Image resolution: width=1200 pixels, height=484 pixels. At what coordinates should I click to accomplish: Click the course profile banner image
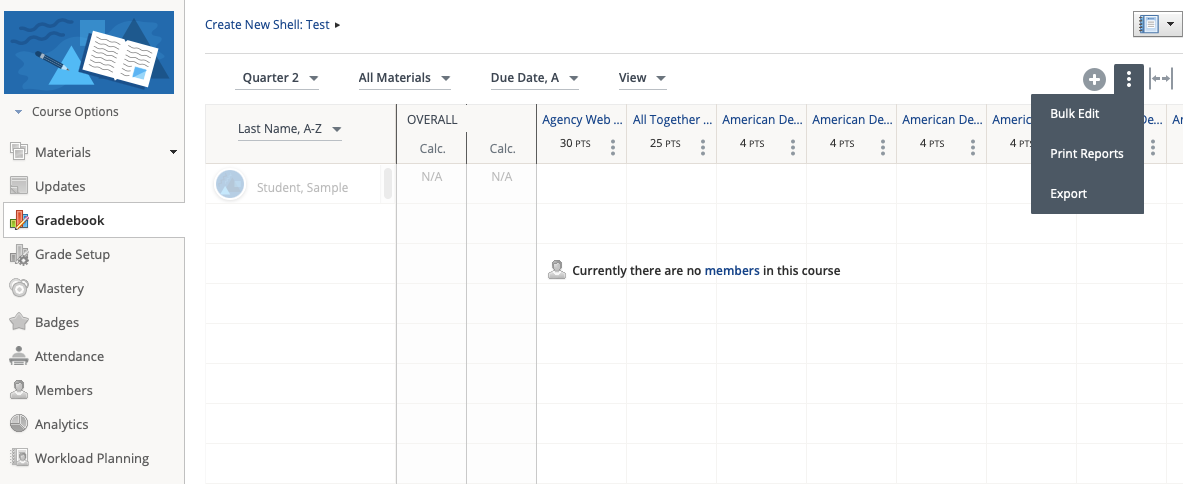[x=89, y=53]
